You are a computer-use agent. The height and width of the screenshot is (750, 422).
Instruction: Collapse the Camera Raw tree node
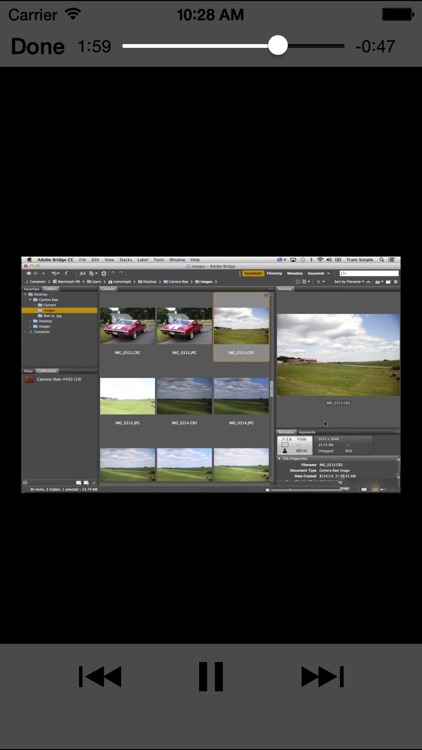coord(30,299)
